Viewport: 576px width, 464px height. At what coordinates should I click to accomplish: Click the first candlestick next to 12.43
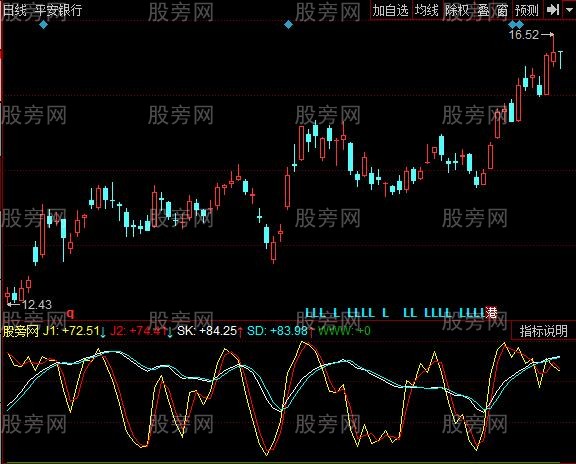click(7, 296)
